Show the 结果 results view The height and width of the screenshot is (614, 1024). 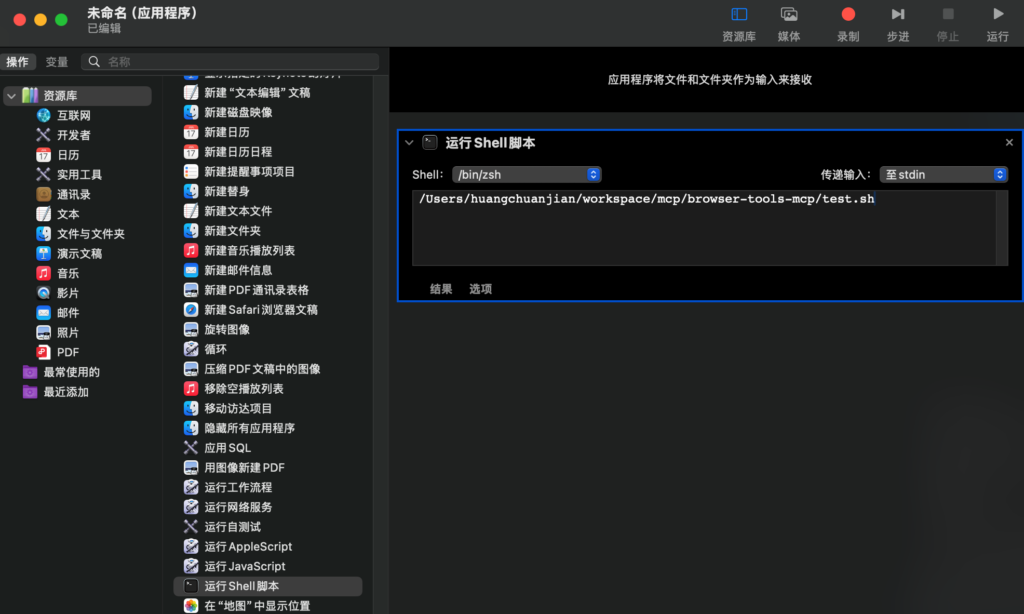(441, 289)
